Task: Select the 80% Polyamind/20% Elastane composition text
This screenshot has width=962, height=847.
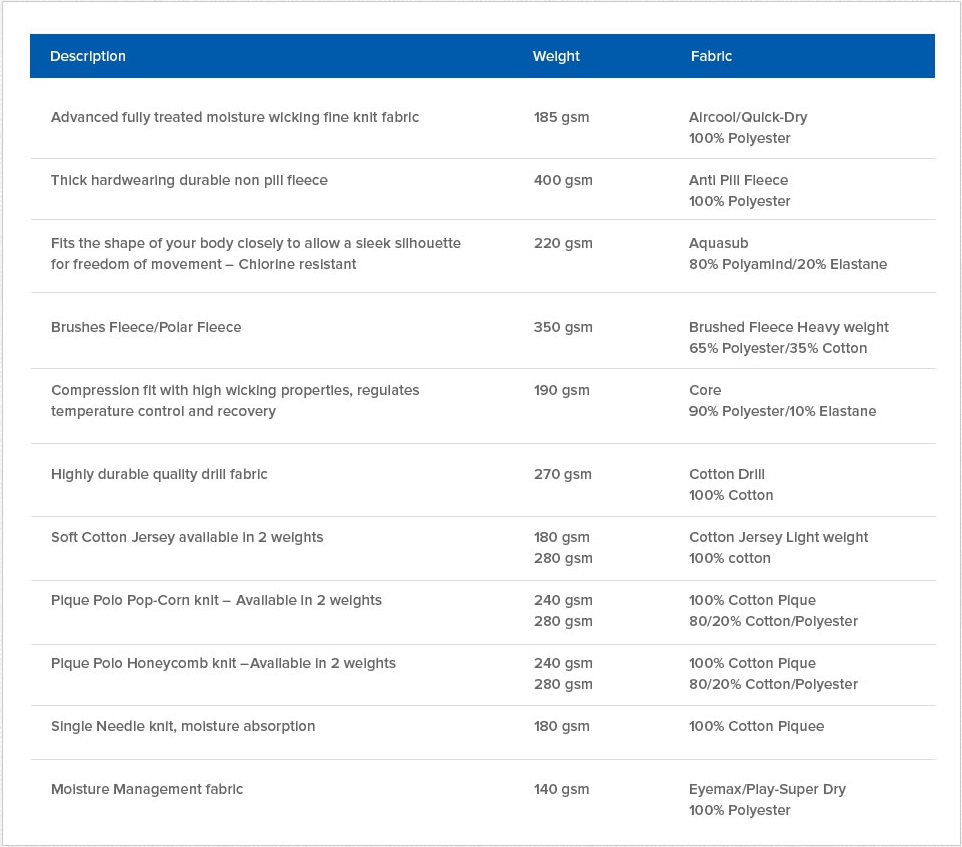Action: (x=788, y=264)
